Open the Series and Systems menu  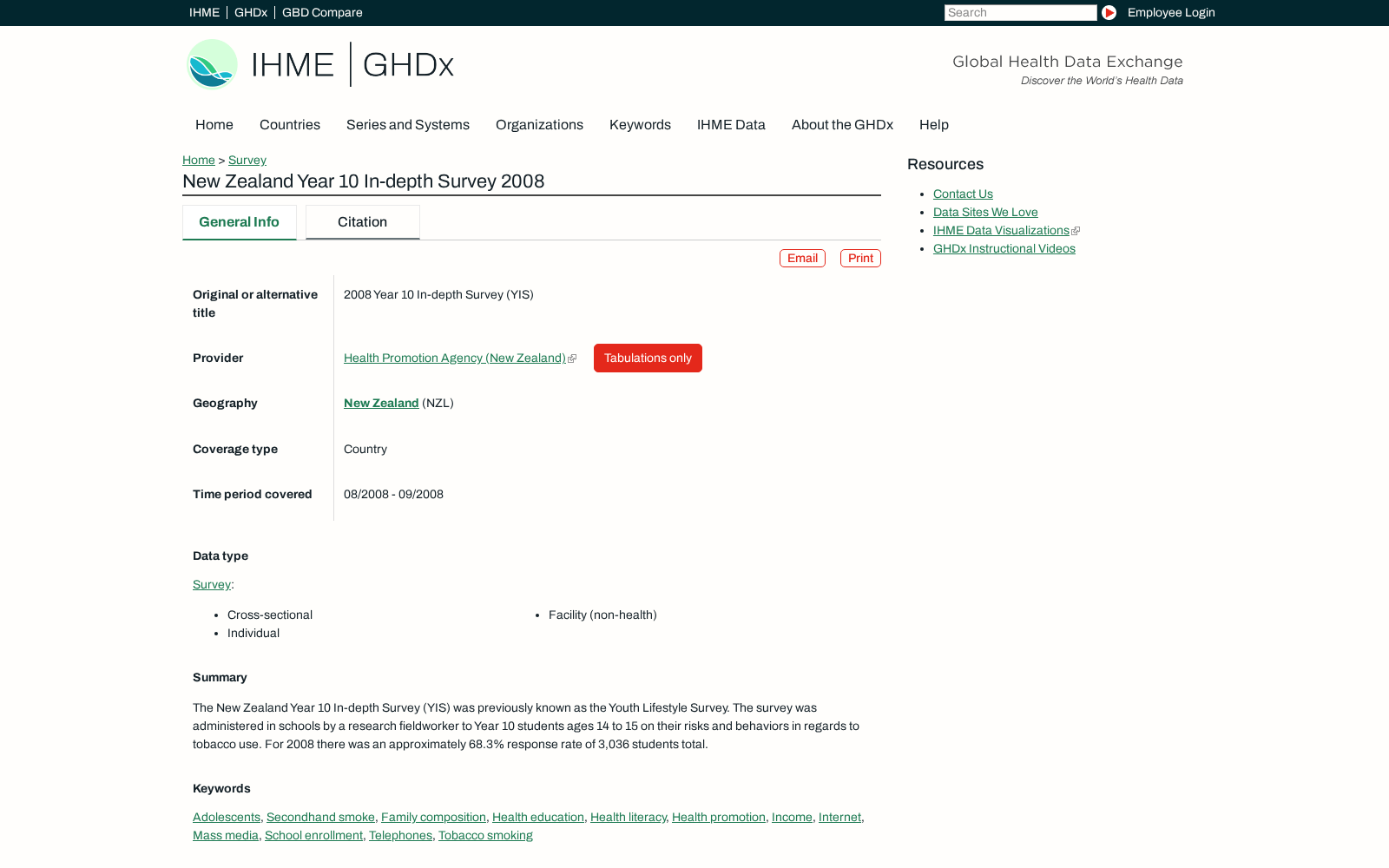click(408, 125)
